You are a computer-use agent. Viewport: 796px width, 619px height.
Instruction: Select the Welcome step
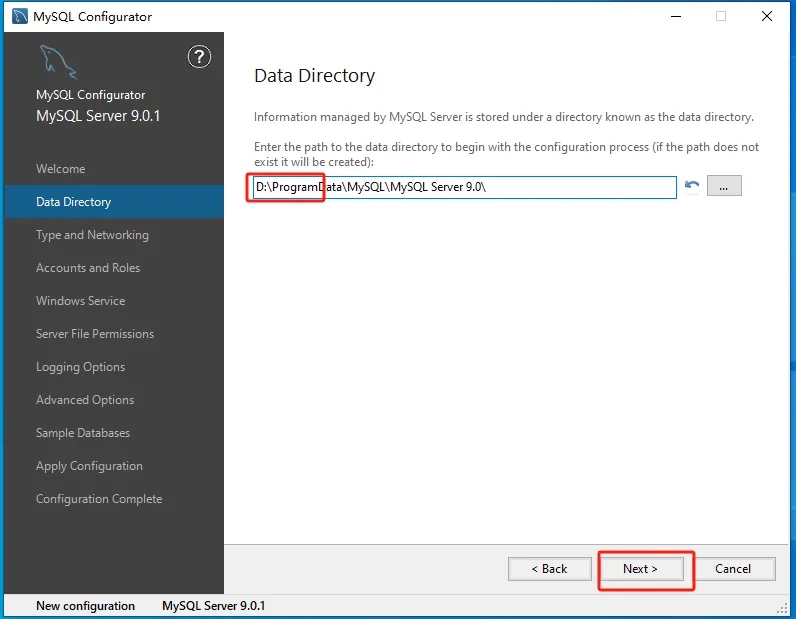point(60,169)
